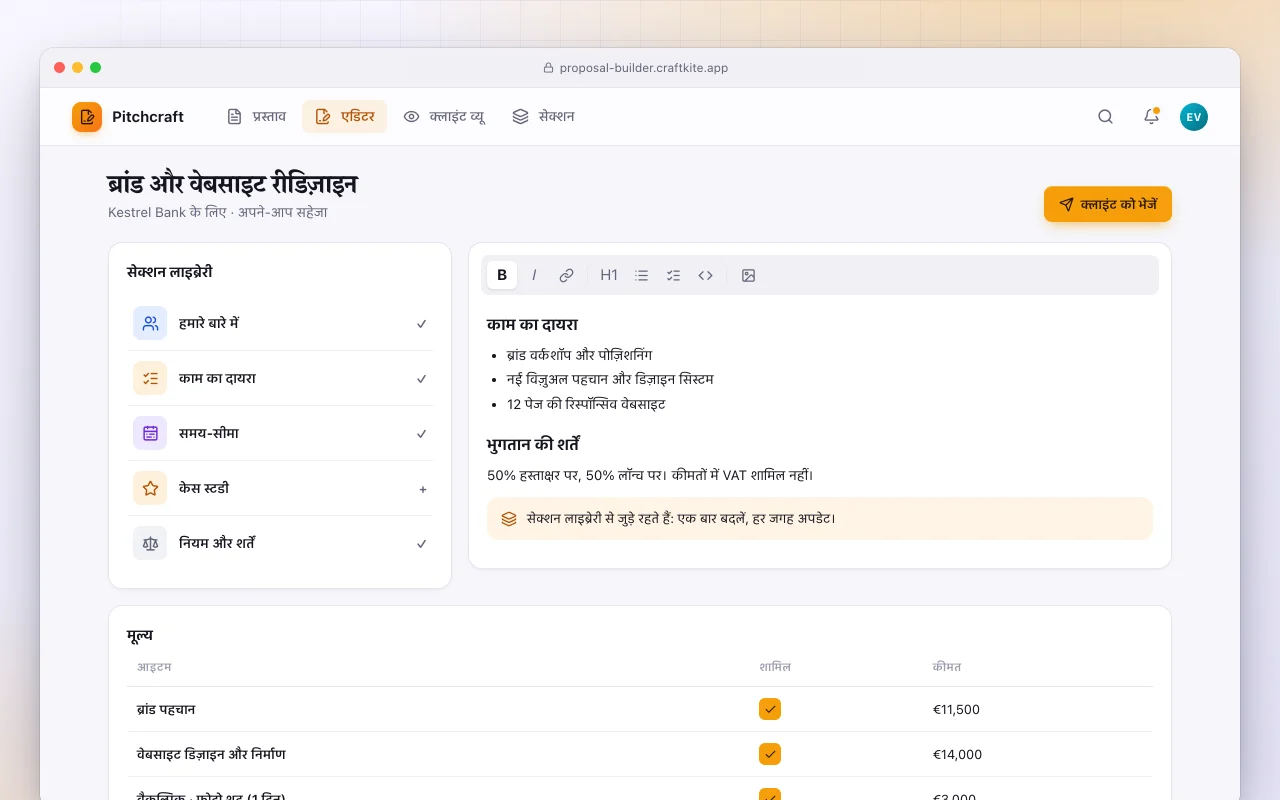Image resolution: width=1280 pixels, height=800 pixels.
Task: Apply H1 heading style
Action: click(609, 275)
